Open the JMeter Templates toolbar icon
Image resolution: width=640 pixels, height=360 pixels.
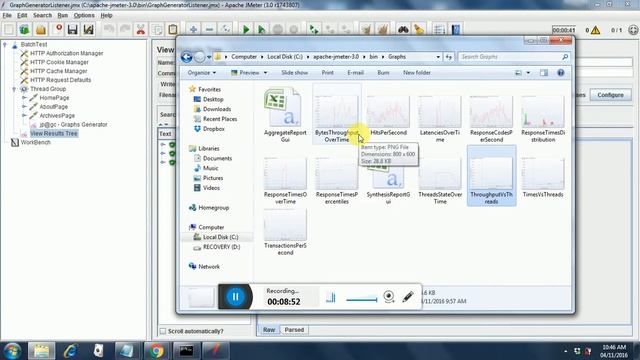pos(24,29)
